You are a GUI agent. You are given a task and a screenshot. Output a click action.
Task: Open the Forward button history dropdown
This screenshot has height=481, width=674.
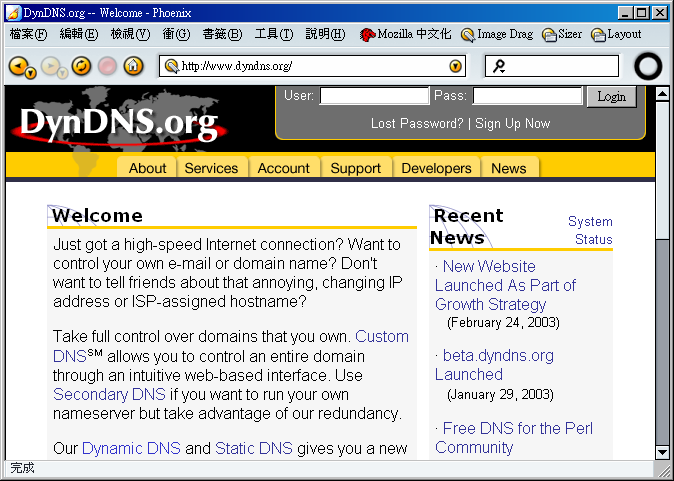(x=63, y=74)
